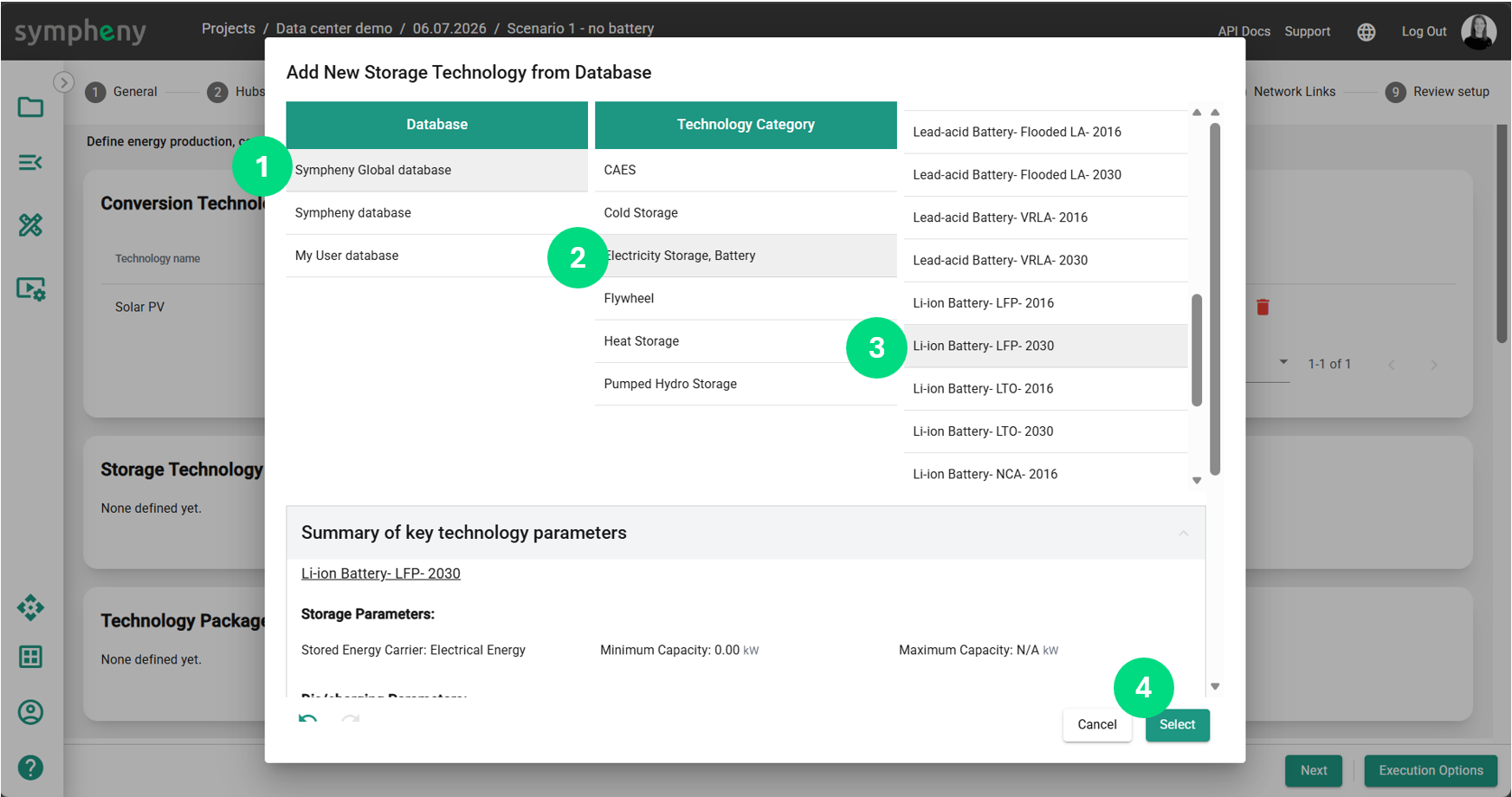Image resolution: width=1512 pixels, height=797 pixels.
Task: Collapse the Summary of key technology parameters
Action: click(1183, 533)
